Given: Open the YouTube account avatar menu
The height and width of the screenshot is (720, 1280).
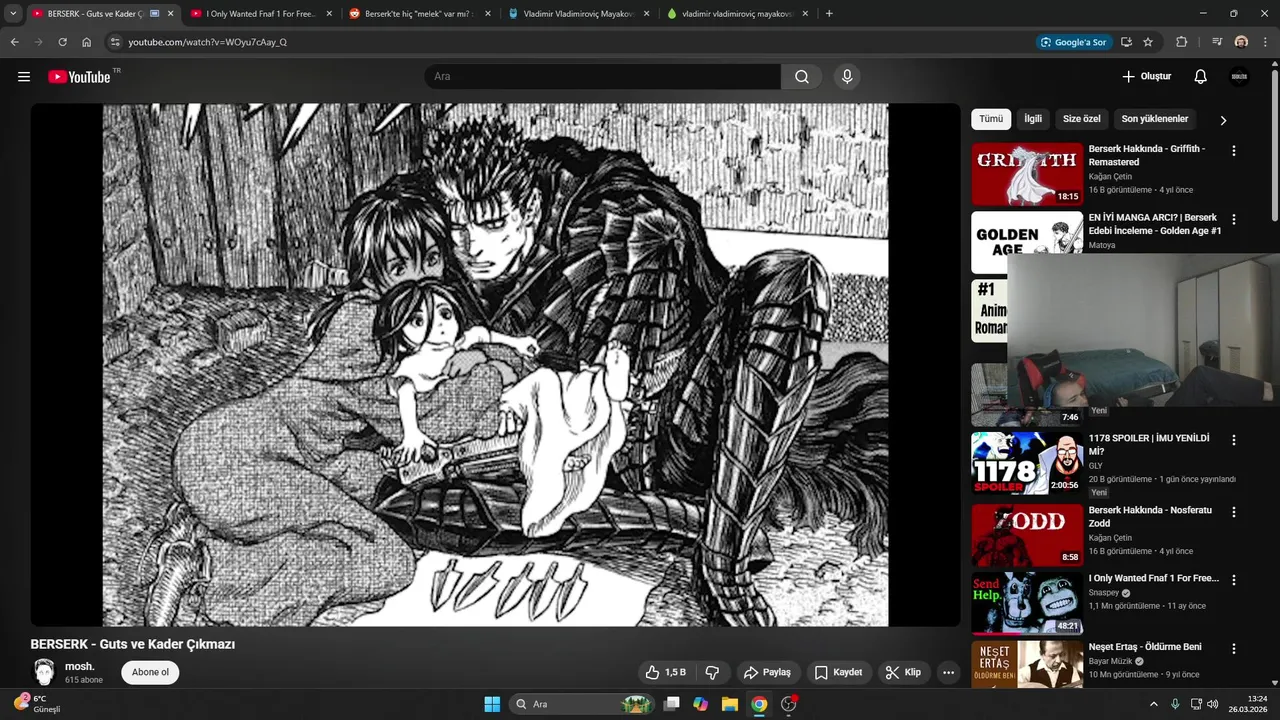Looking at the screenshot, I should click(x=1239, y=77).
